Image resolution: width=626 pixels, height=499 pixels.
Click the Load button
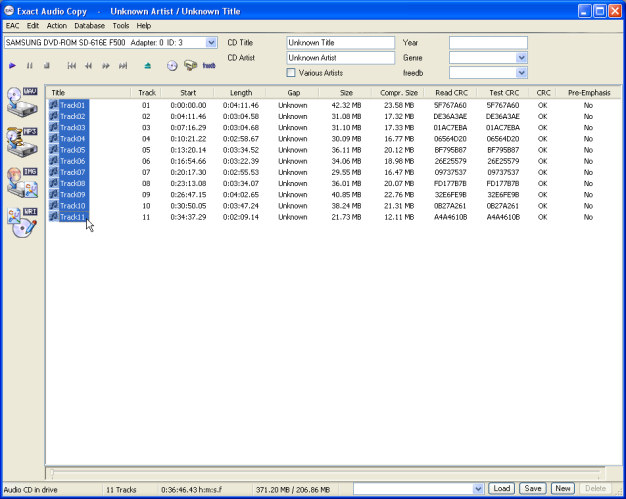click(502, 488)
